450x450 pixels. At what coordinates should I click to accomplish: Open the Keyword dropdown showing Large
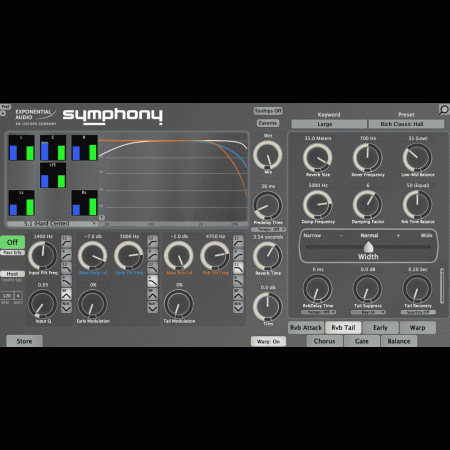click(329, 124)
